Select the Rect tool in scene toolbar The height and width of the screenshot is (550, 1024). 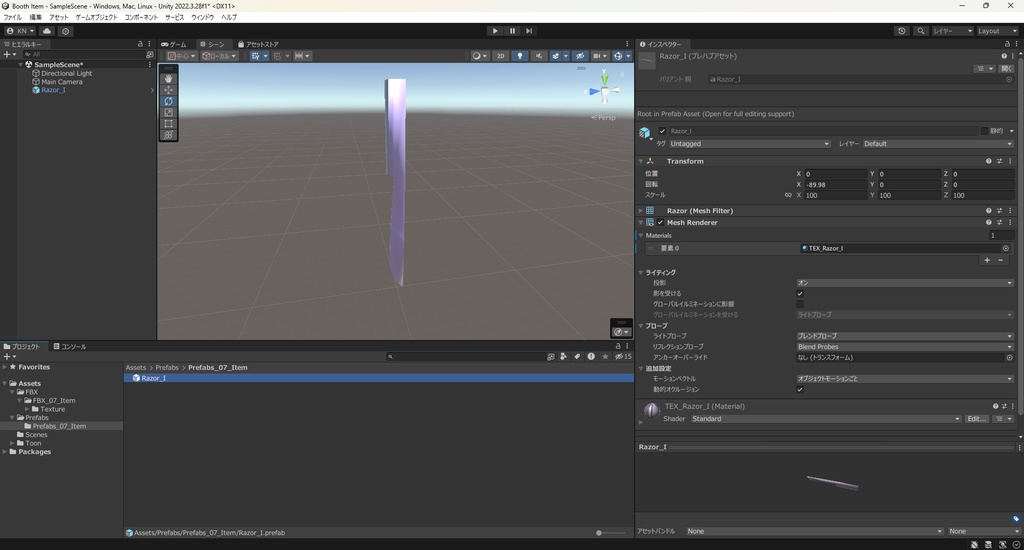click(x=168, y=123)
